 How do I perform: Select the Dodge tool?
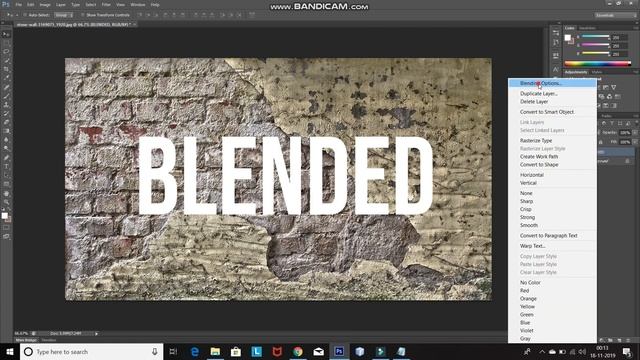pos(6,149)
